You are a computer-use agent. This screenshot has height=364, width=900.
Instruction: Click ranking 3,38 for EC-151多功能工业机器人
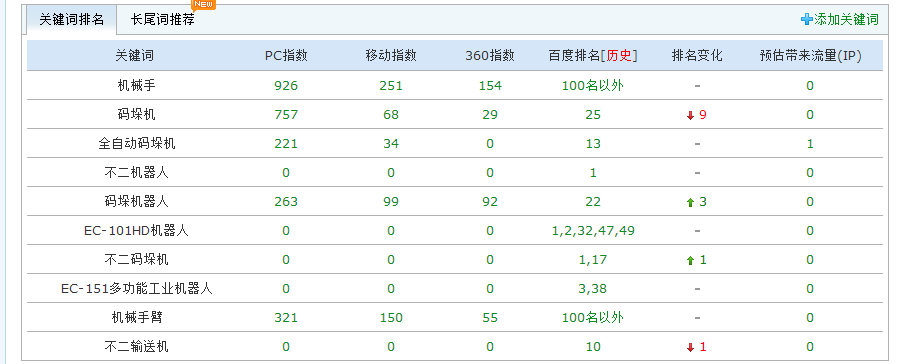coord(593,289)
